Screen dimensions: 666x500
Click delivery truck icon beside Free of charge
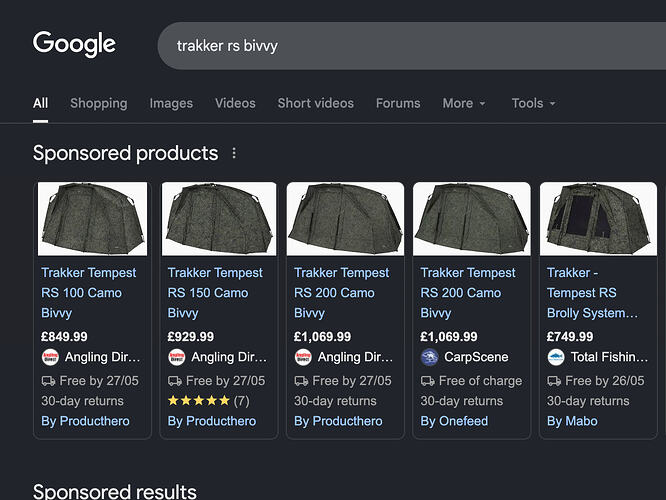(x=428, y=381)
